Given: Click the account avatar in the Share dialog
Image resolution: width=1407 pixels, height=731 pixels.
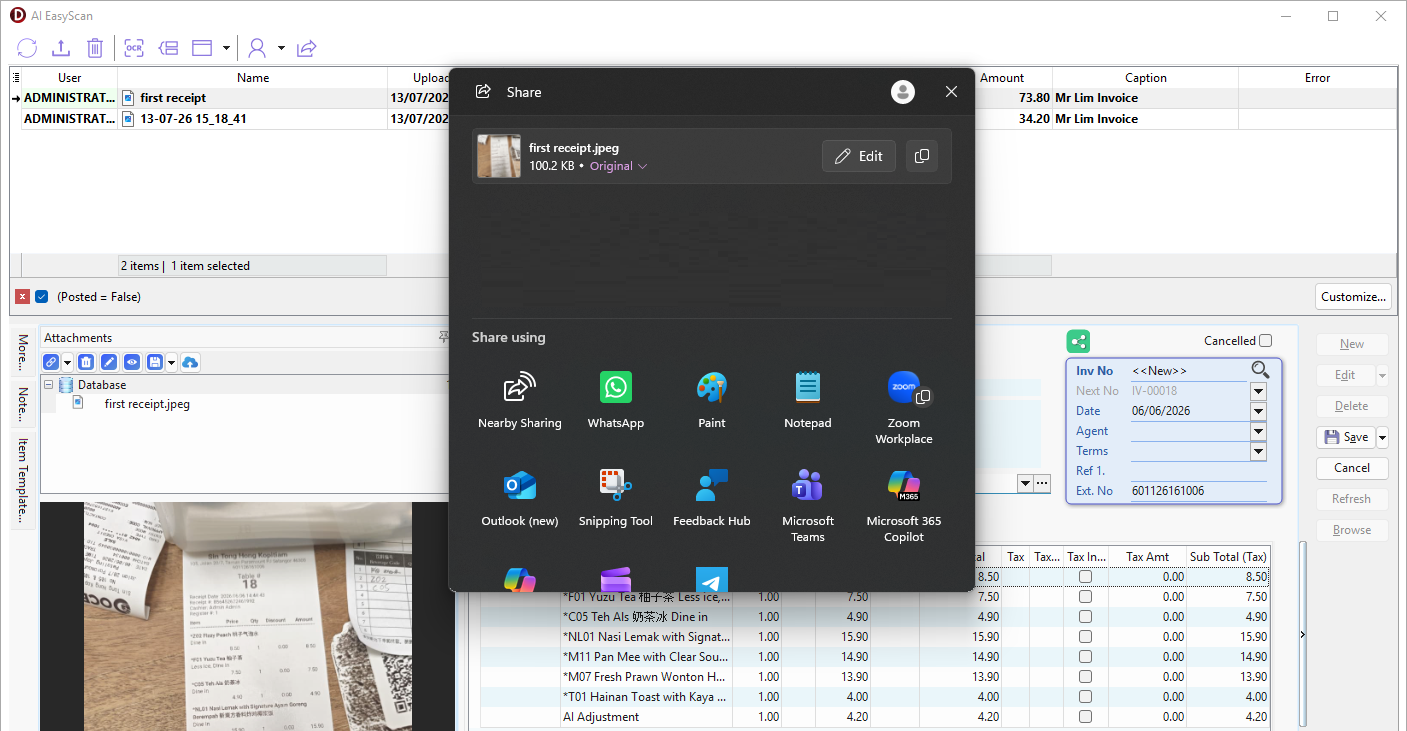Looking at the screenshot, I should click(x=903, y=92).
